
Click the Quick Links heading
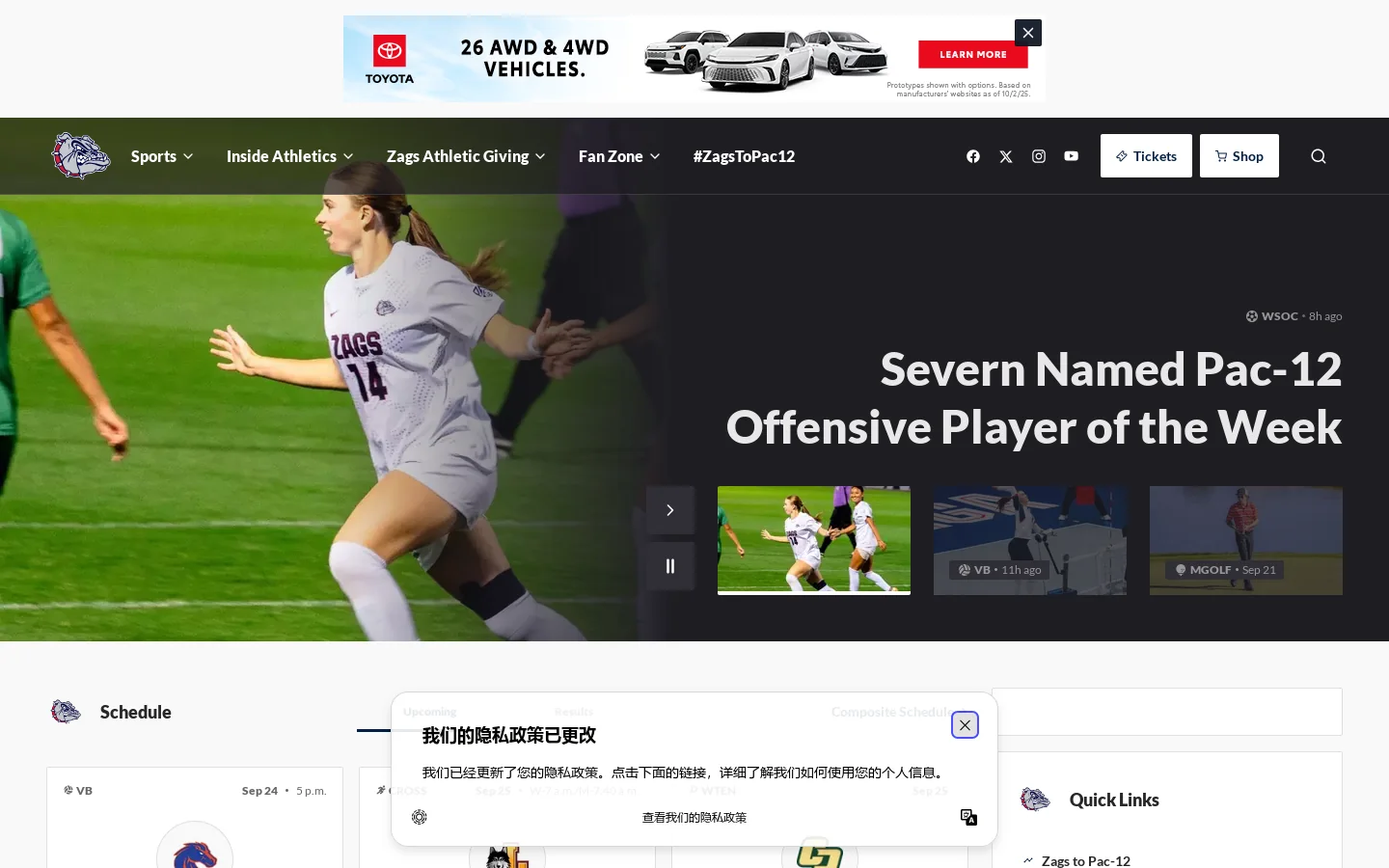[x=1114, y=800]
